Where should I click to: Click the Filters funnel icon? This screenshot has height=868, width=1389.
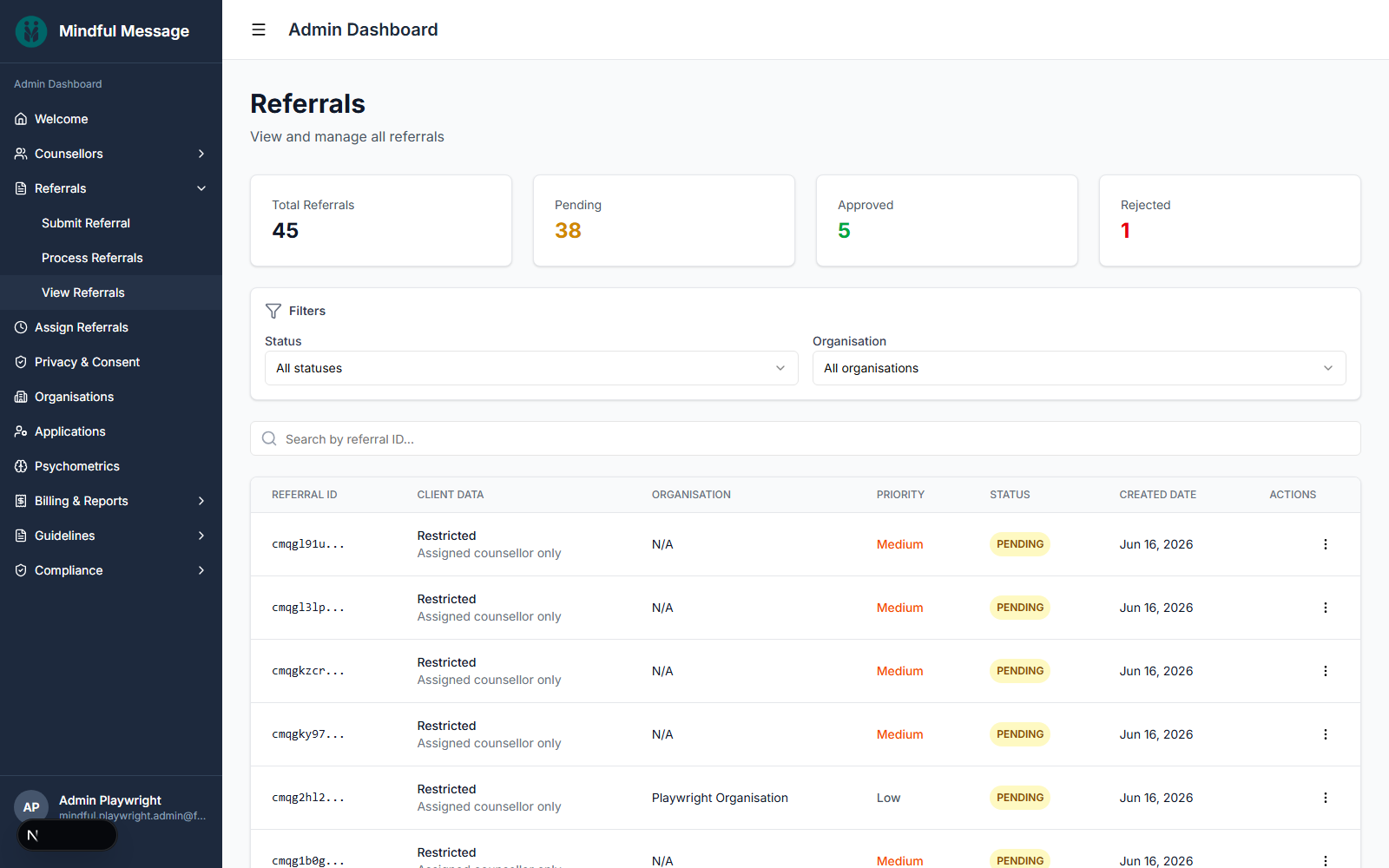273,311
